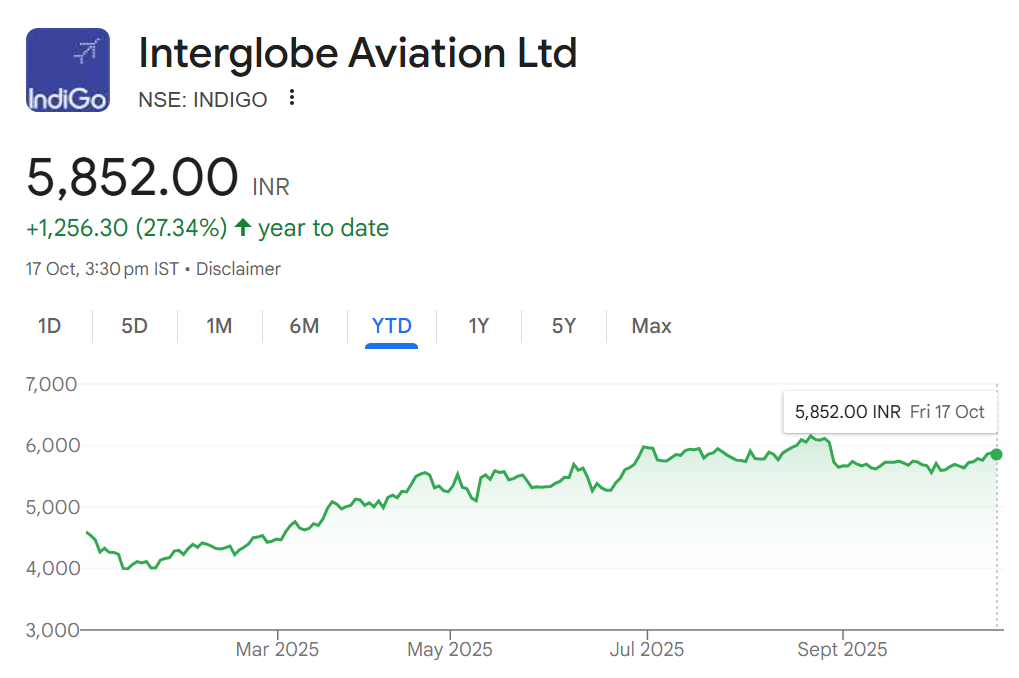Viewport: 1019px width, 678px height.
Task: Open the 5Y chart range
Action: (x=564, y=326)
